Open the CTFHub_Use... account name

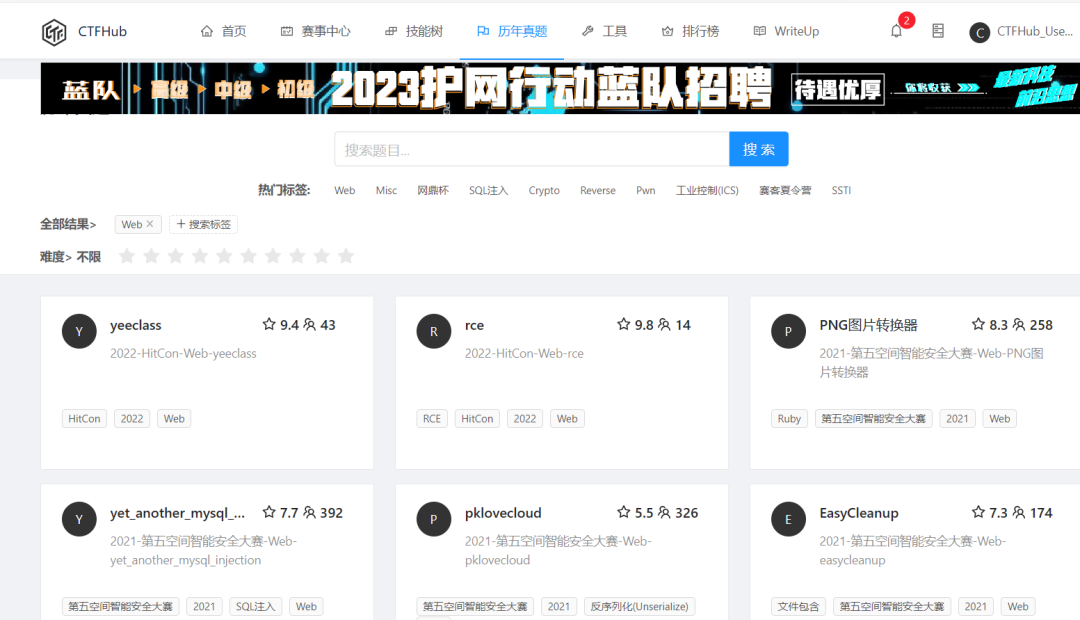(1035, 31)
